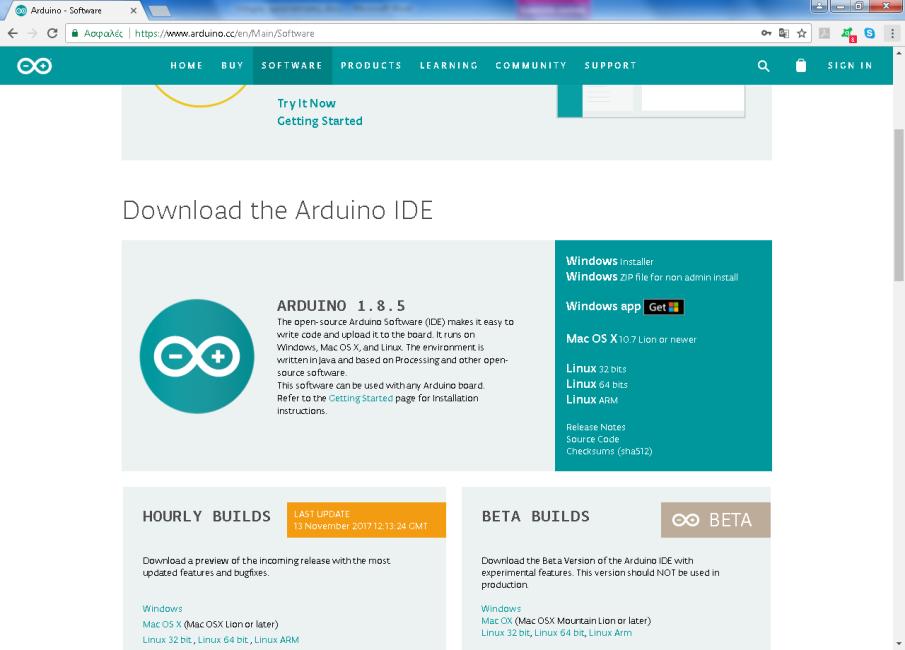
Task: Go back with the browser back arrow
Action: 13,33
